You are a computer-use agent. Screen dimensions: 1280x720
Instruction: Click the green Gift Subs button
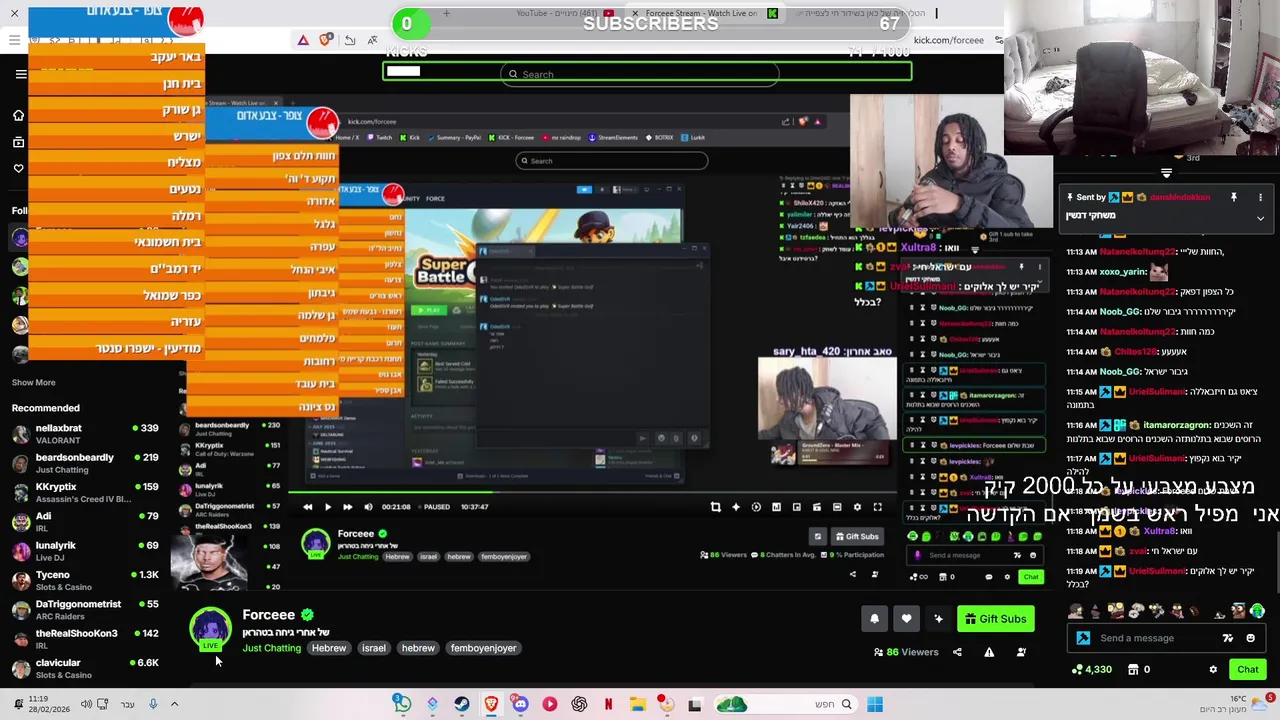995,619
